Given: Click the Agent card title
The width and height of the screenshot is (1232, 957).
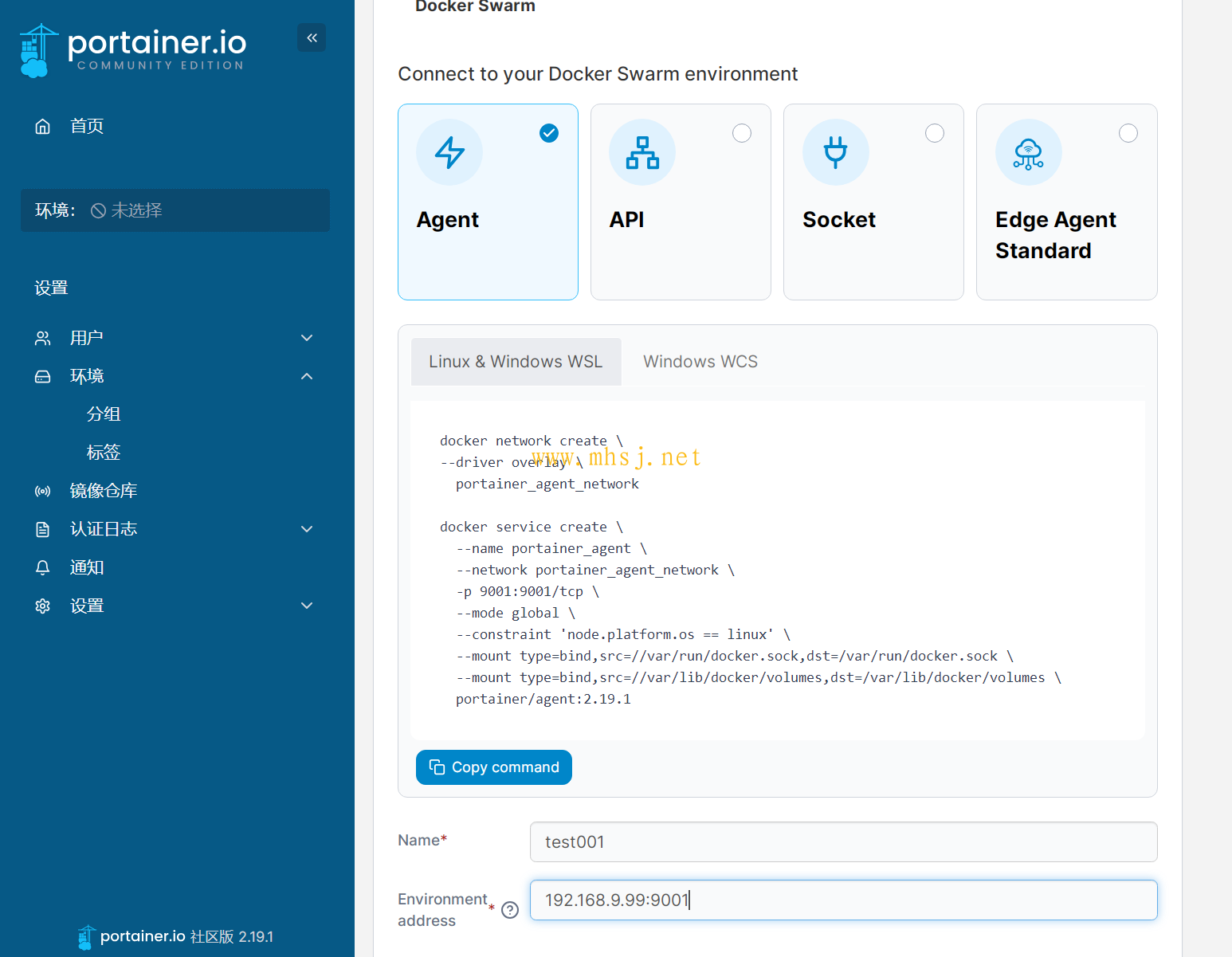Looking at the screenshot, I should coord(448,220).
